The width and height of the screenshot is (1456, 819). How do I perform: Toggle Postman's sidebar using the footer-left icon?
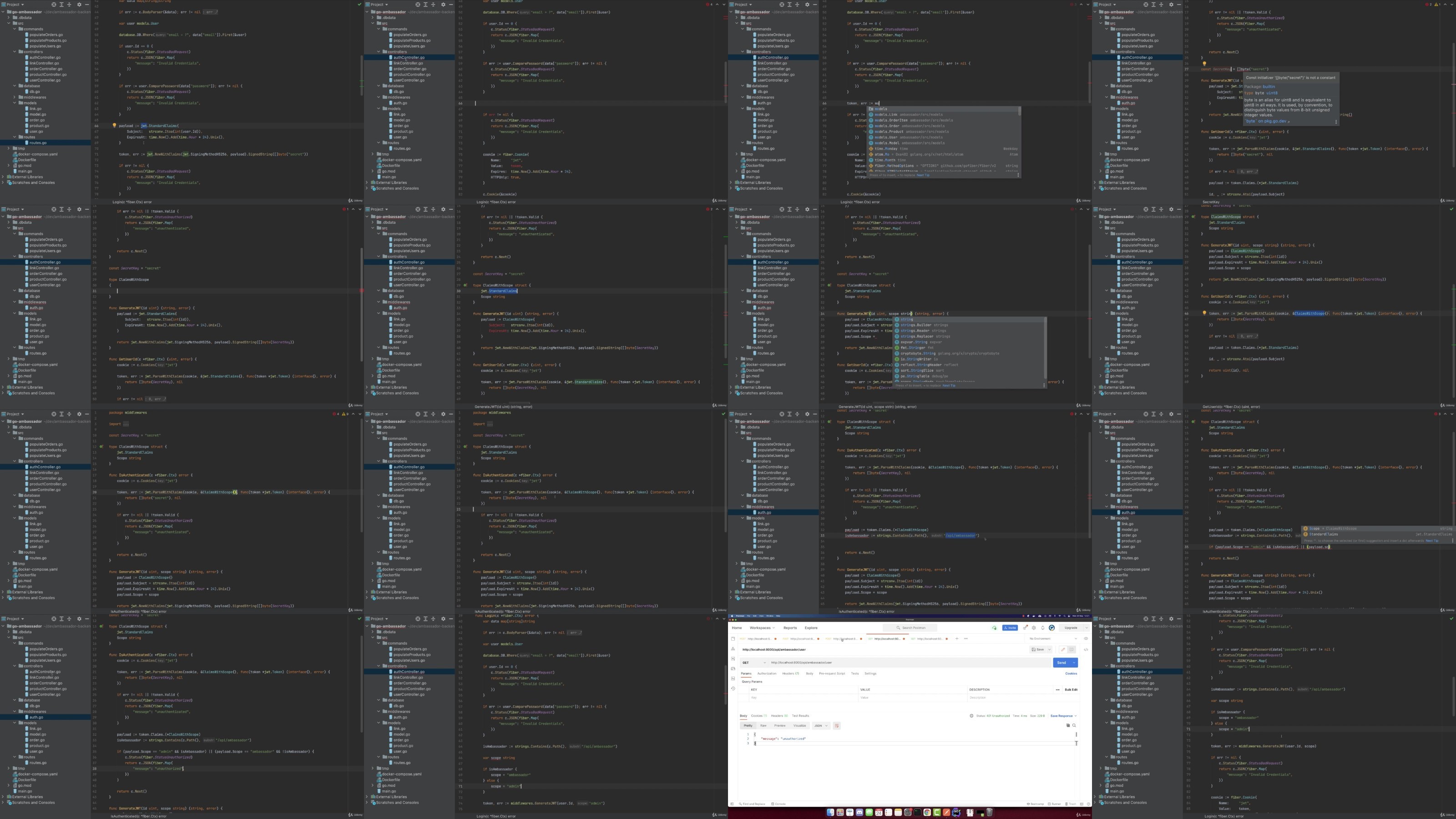click(x=733, y=804)
